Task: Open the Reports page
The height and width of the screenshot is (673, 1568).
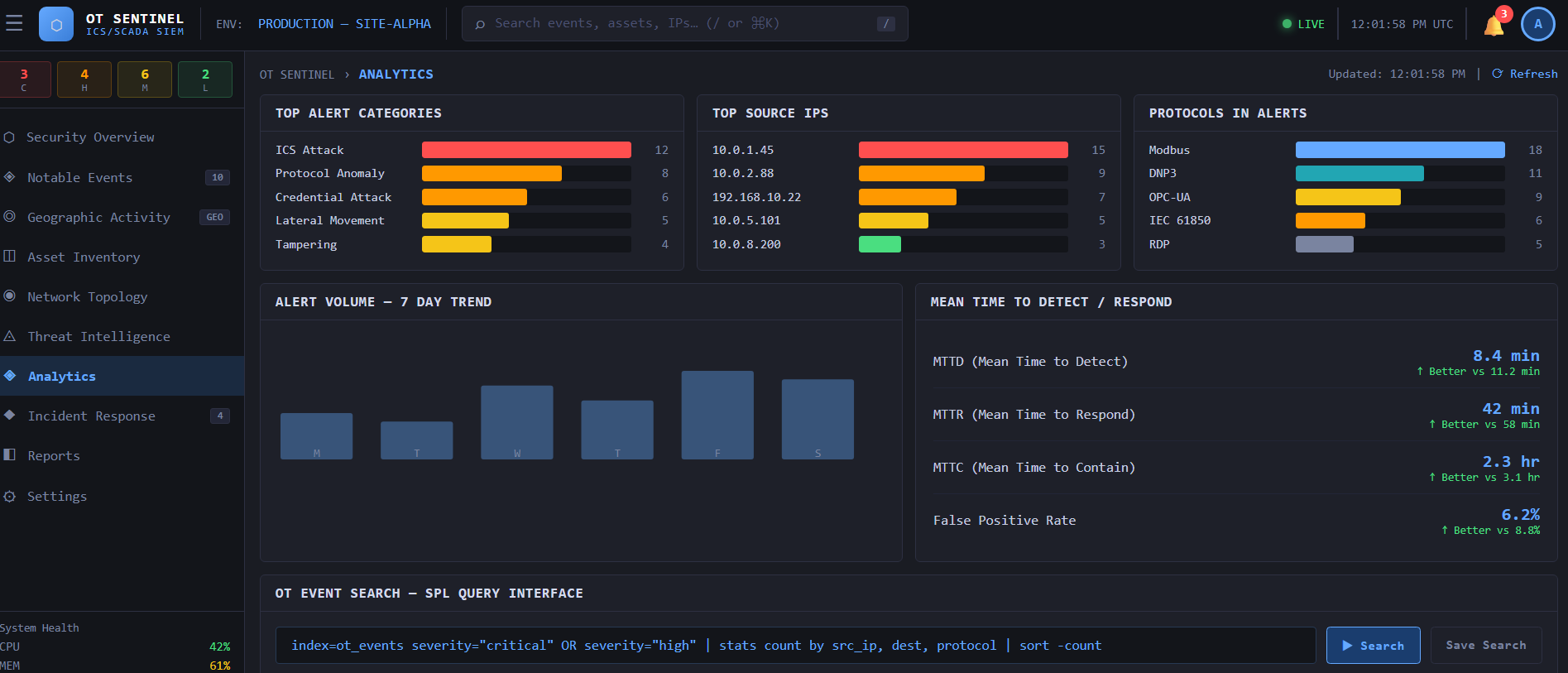Action: pos(122,455)
